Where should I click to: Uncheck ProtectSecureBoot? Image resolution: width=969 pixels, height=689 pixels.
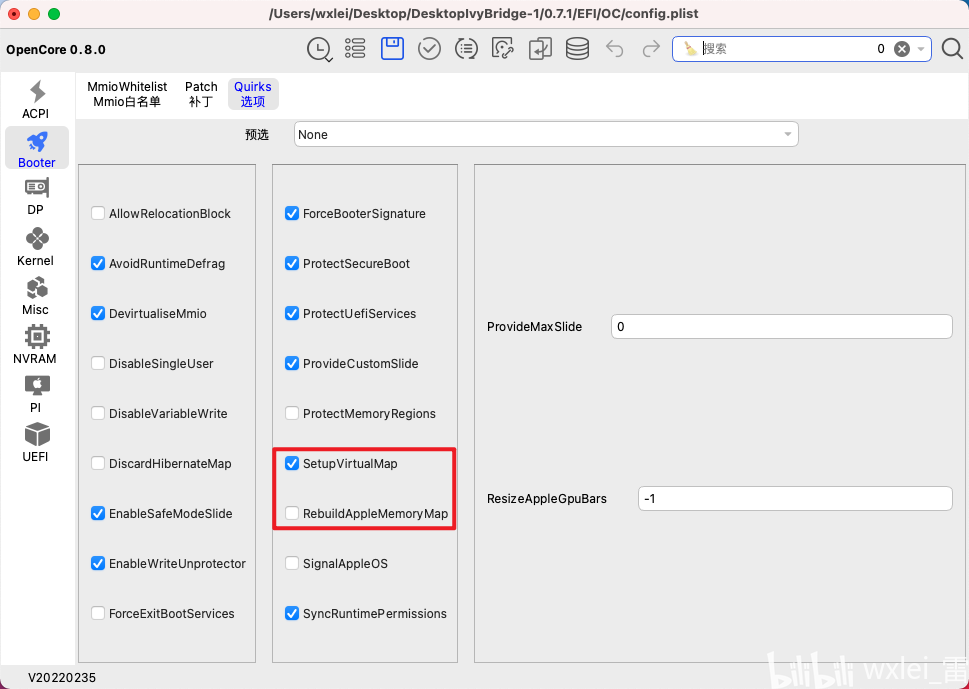tap(292, 263)
